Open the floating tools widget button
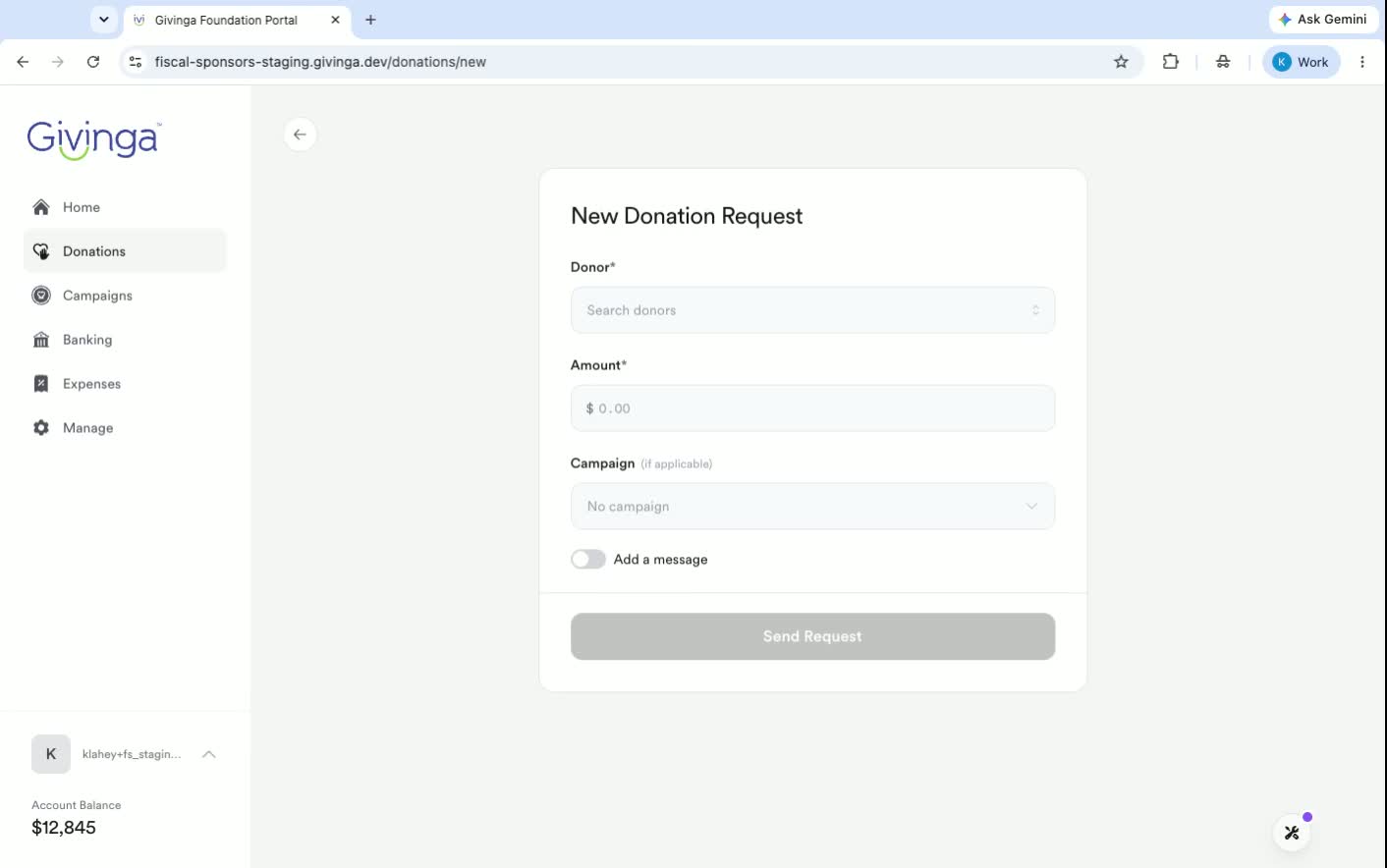This screenshot has width=1387, height=868. pyautogui.click(x=1292, y=833)
